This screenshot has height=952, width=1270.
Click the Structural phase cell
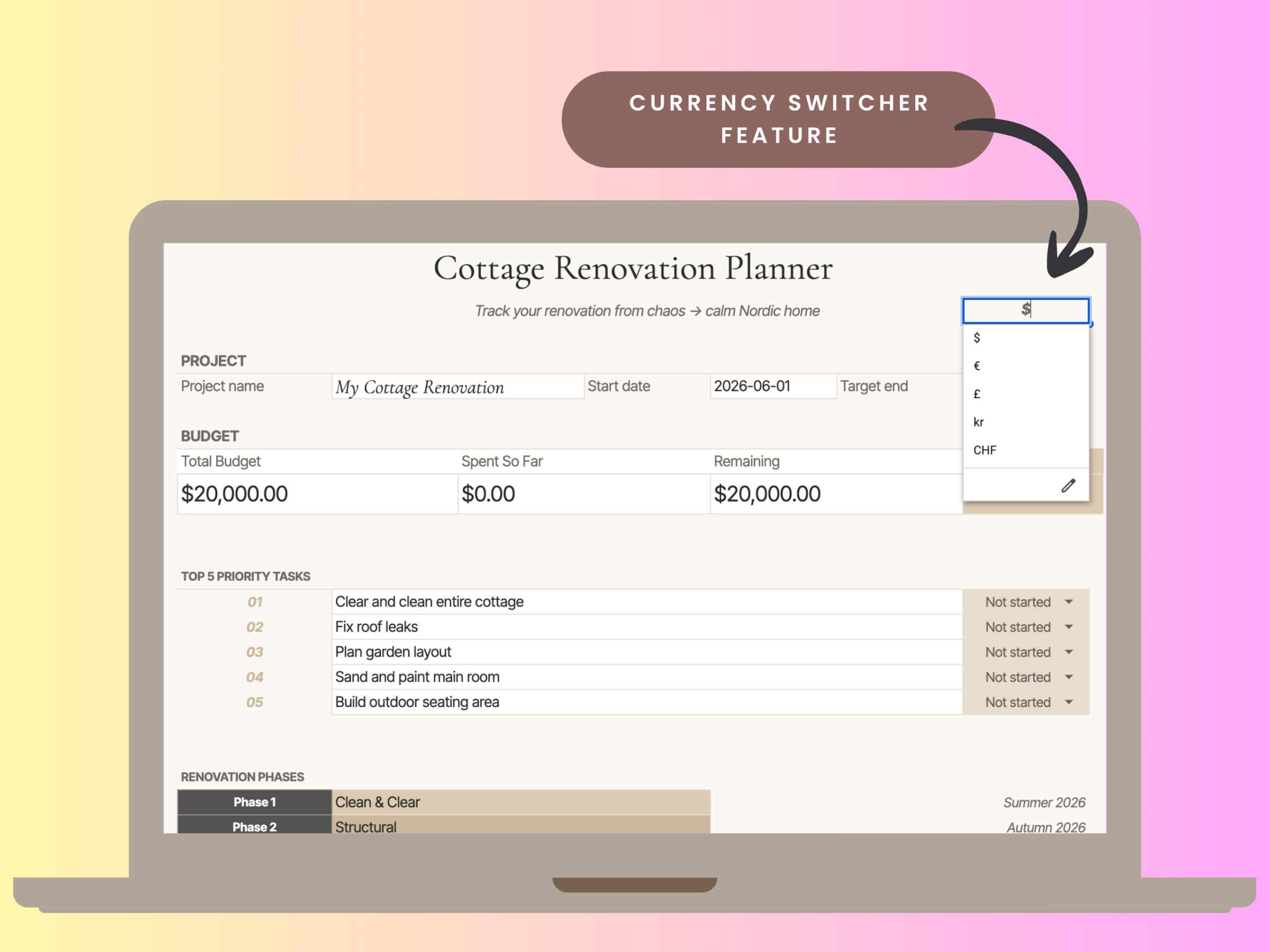pos(521,825)
